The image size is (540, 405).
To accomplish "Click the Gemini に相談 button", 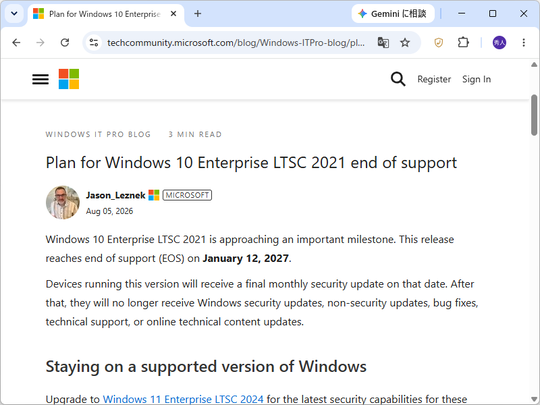I will tap(393, 14).
